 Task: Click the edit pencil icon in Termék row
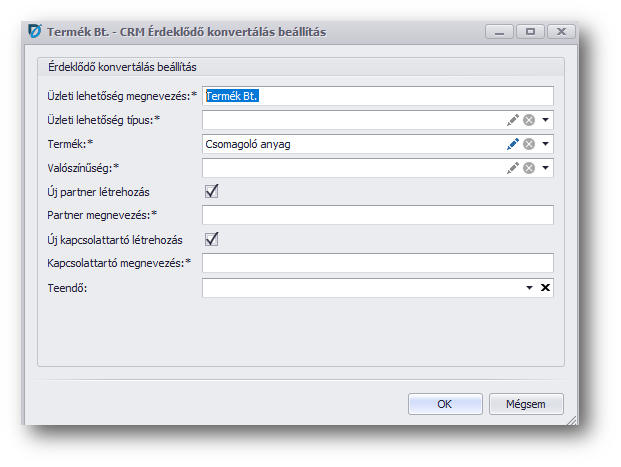(x=513, y=144)
